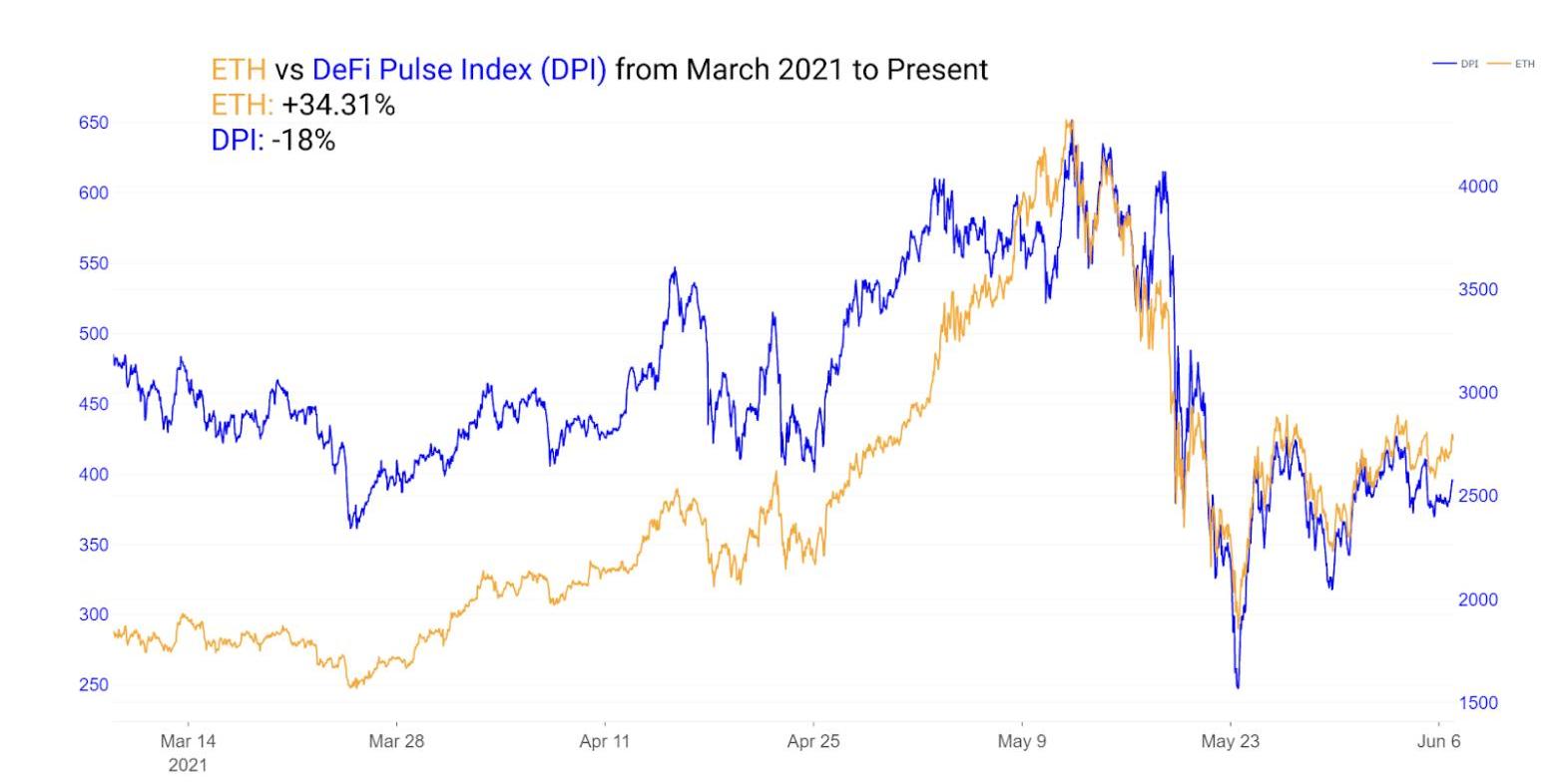This screenshot has width=1567, height=784.
Task: Click the 'DPI: -18%' performance label
Action: (272, 141)
